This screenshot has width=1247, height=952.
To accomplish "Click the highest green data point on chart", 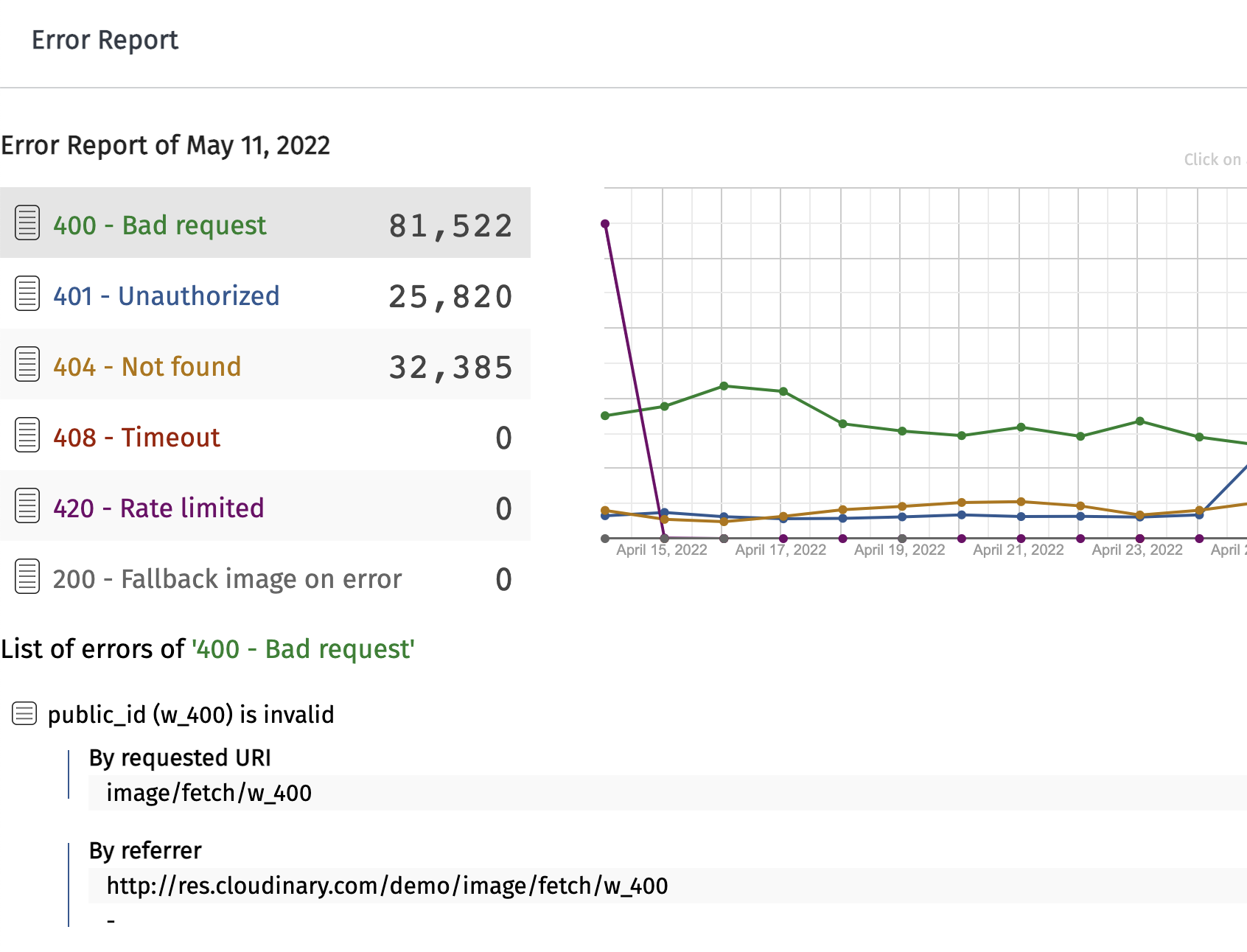I will click(x=724, y=386).
